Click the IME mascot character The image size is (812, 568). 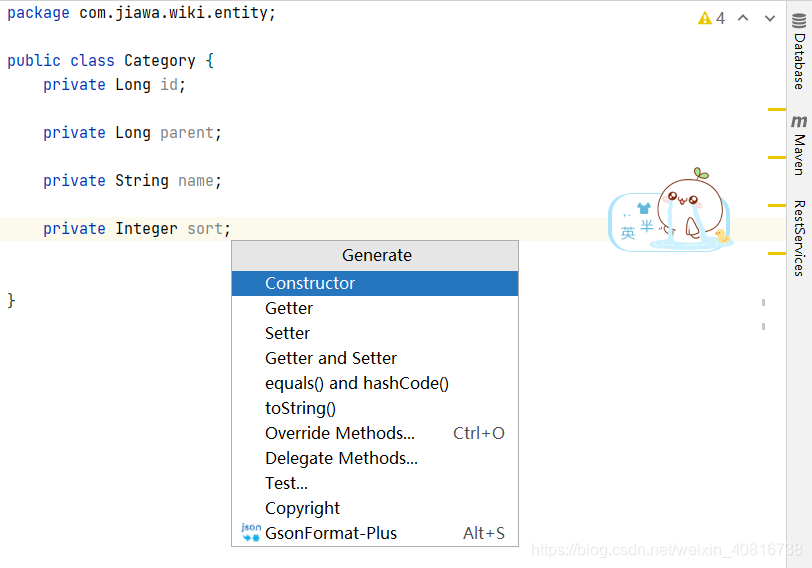pos(691,207)
